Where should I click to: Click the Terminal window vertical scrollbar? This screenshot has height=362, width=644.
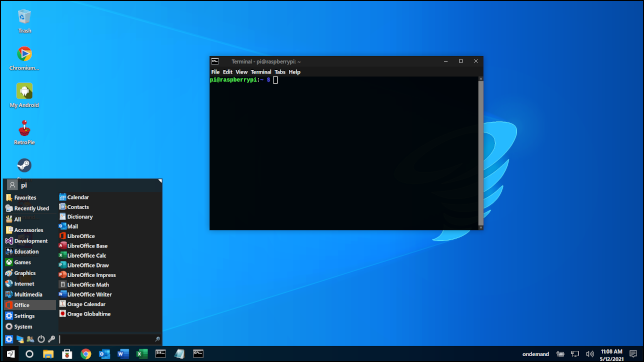point(481,153)
